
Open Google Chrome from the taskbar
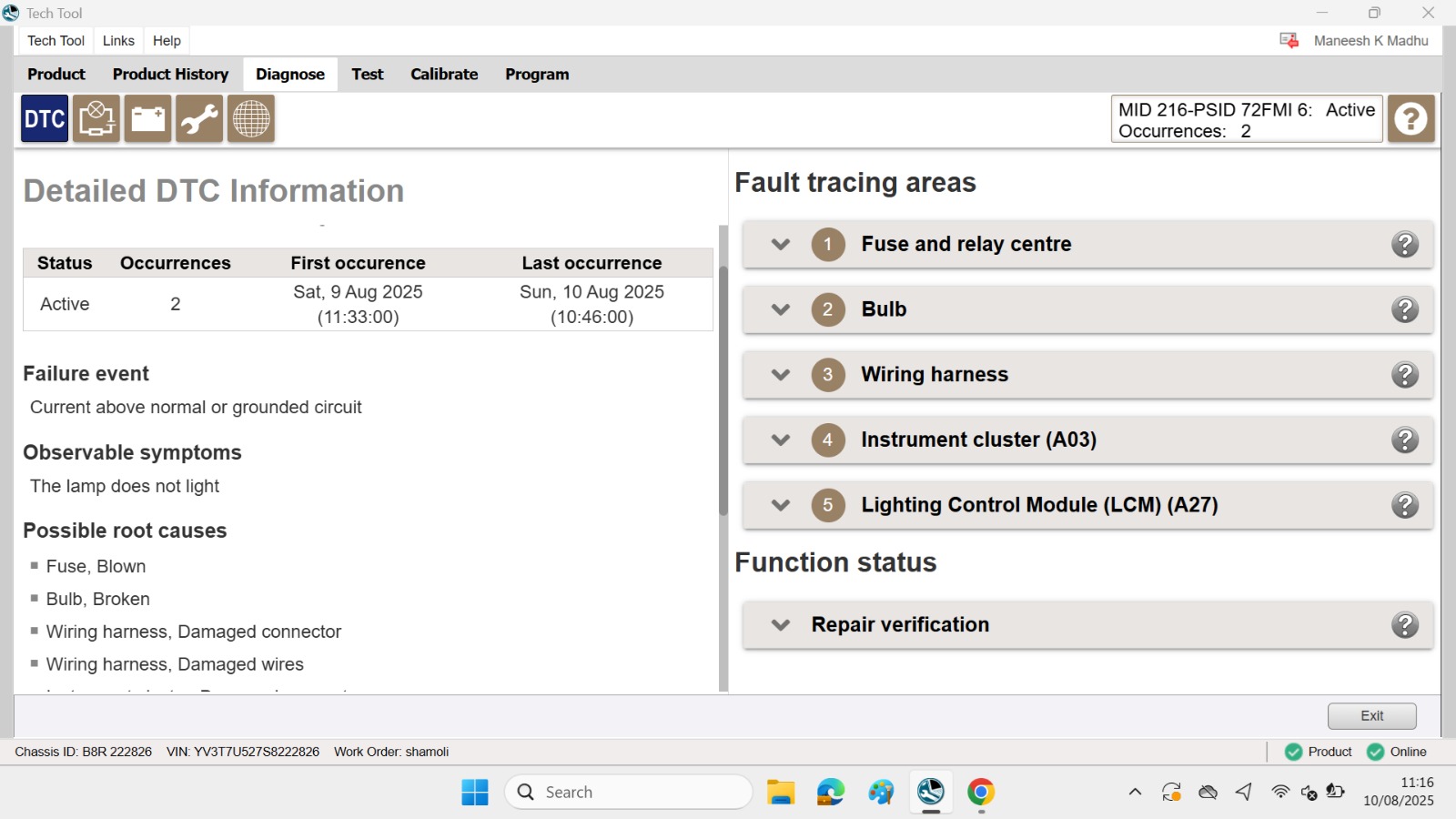(x=980, y=793)
